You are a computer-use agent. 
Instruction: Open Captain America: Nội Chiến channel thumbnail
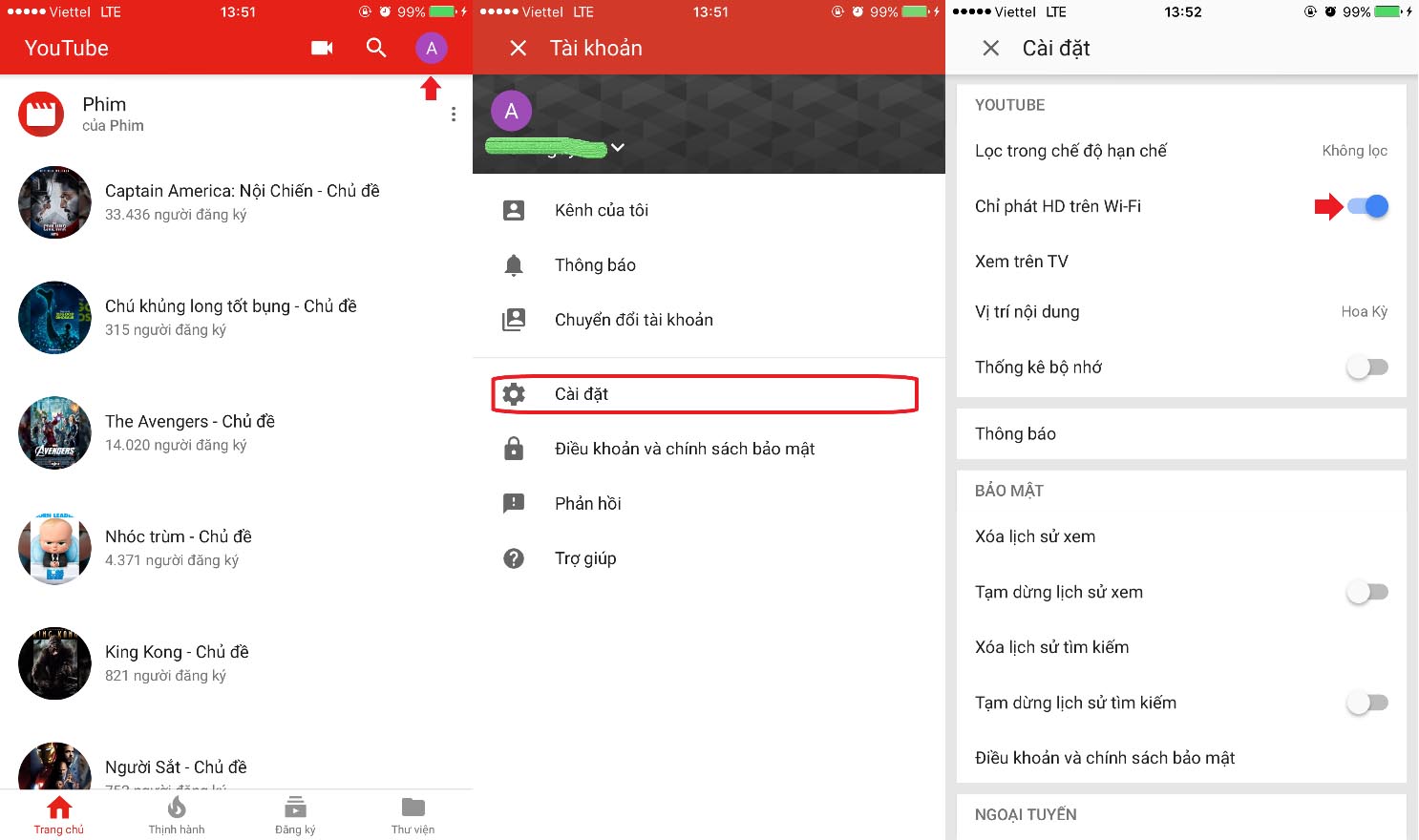point(54,202)
